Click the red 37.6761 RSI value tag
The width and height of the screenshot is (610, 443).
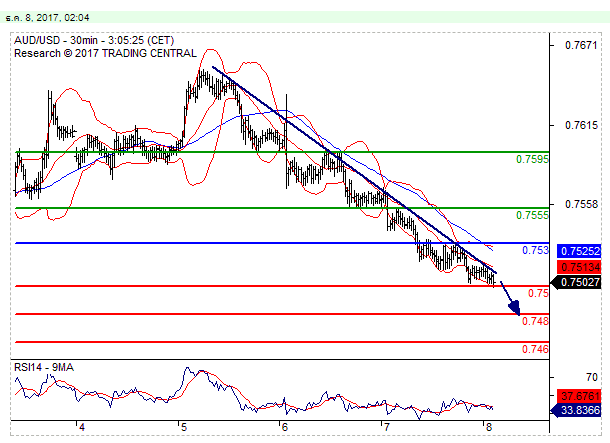pos(579,396)
